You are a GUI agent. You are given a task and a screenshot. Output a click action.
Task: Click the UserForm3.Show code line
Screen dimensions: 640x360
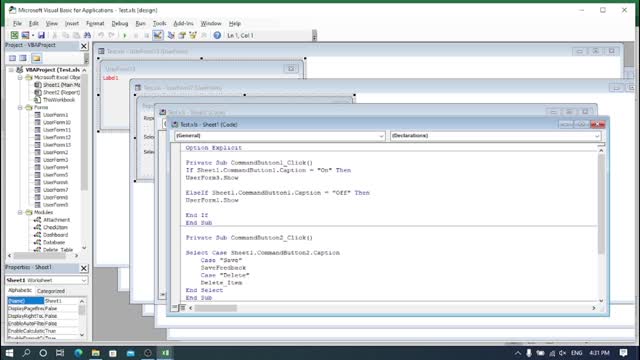point(212,178)
